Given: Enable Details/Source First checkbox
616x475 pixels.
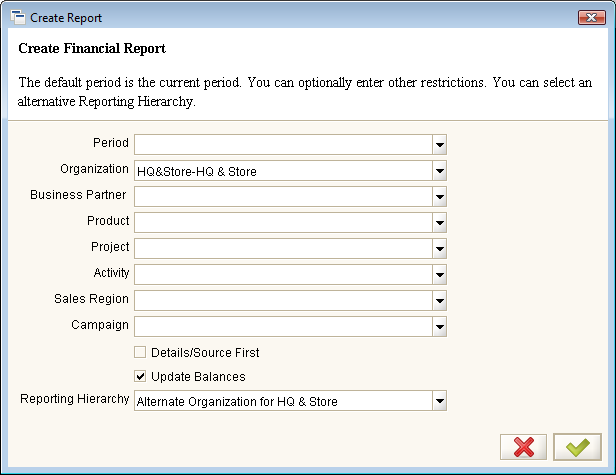Looking at the screenshot, I should point(140,352).
